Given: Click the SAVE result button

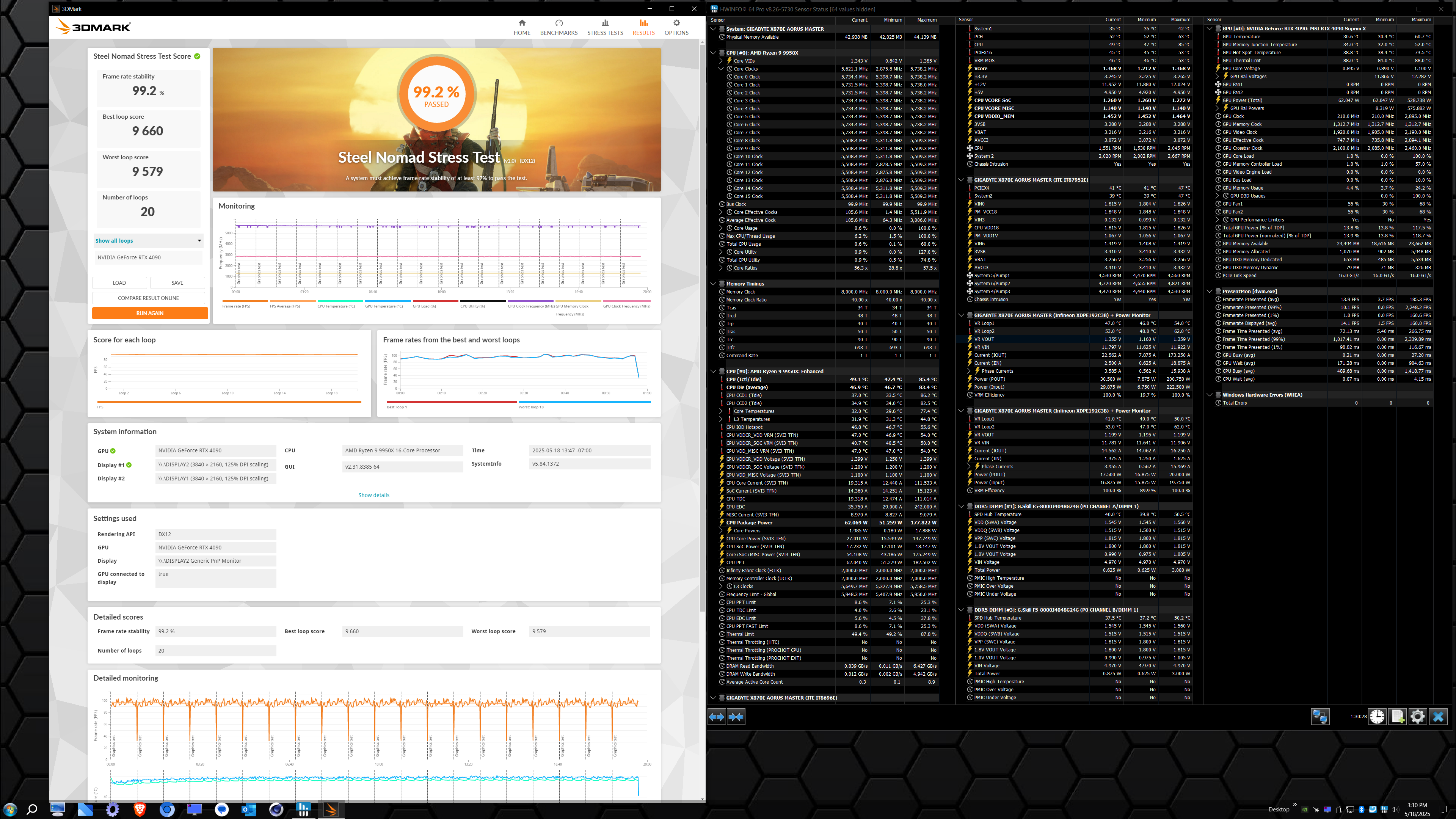Looking at the screenshot, I should [x=177, y=282].
